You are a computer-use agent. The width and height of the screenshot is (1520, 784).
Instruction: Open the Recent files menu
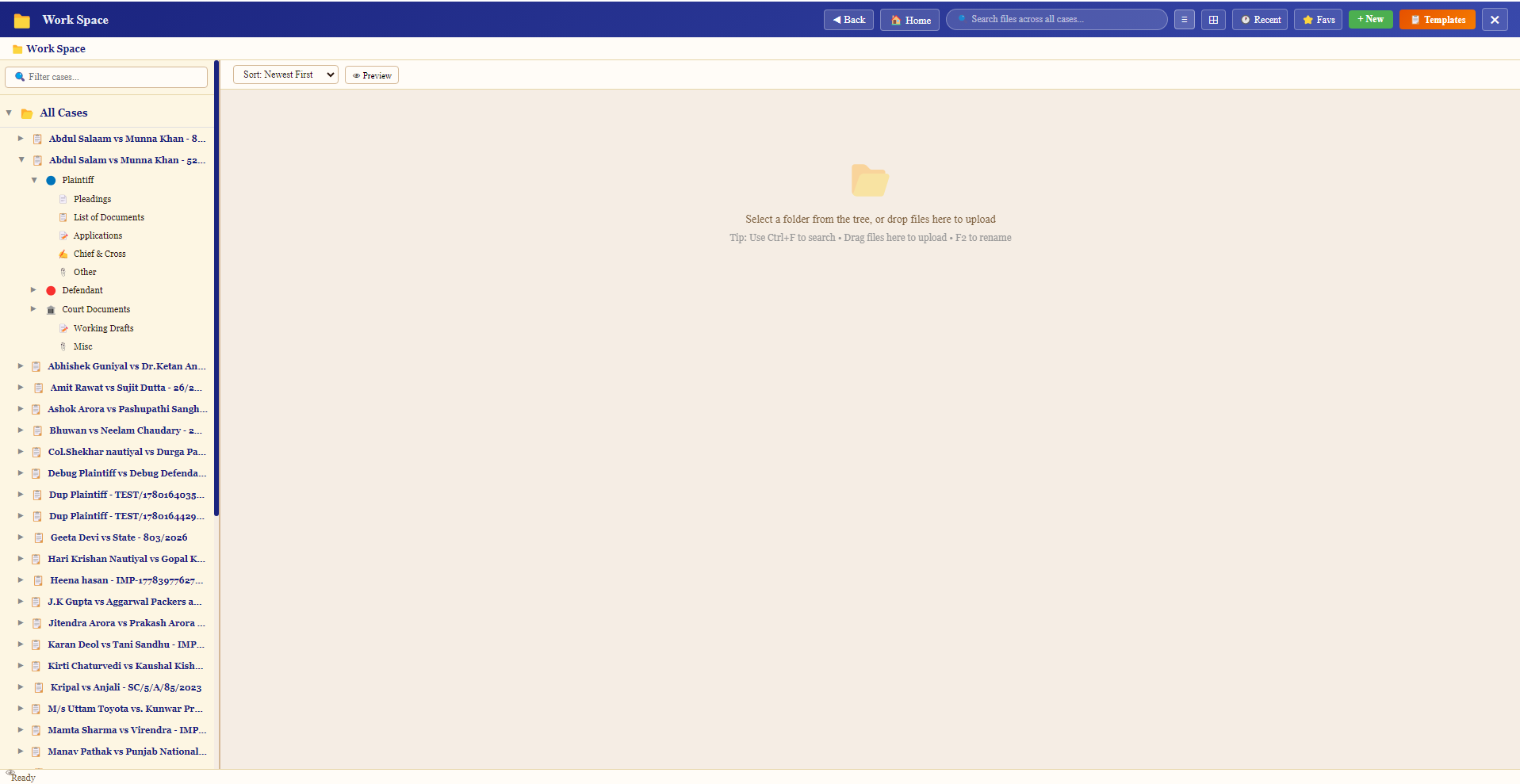[1260, 20]
